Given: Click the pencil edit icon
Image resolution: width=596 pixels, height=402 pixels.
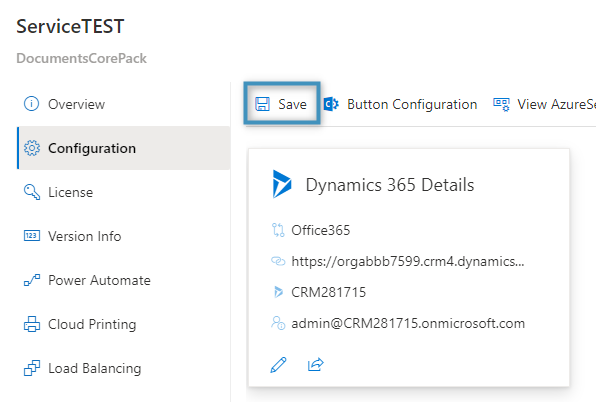Looking at the screenshot, I should (x=278, y=365).
